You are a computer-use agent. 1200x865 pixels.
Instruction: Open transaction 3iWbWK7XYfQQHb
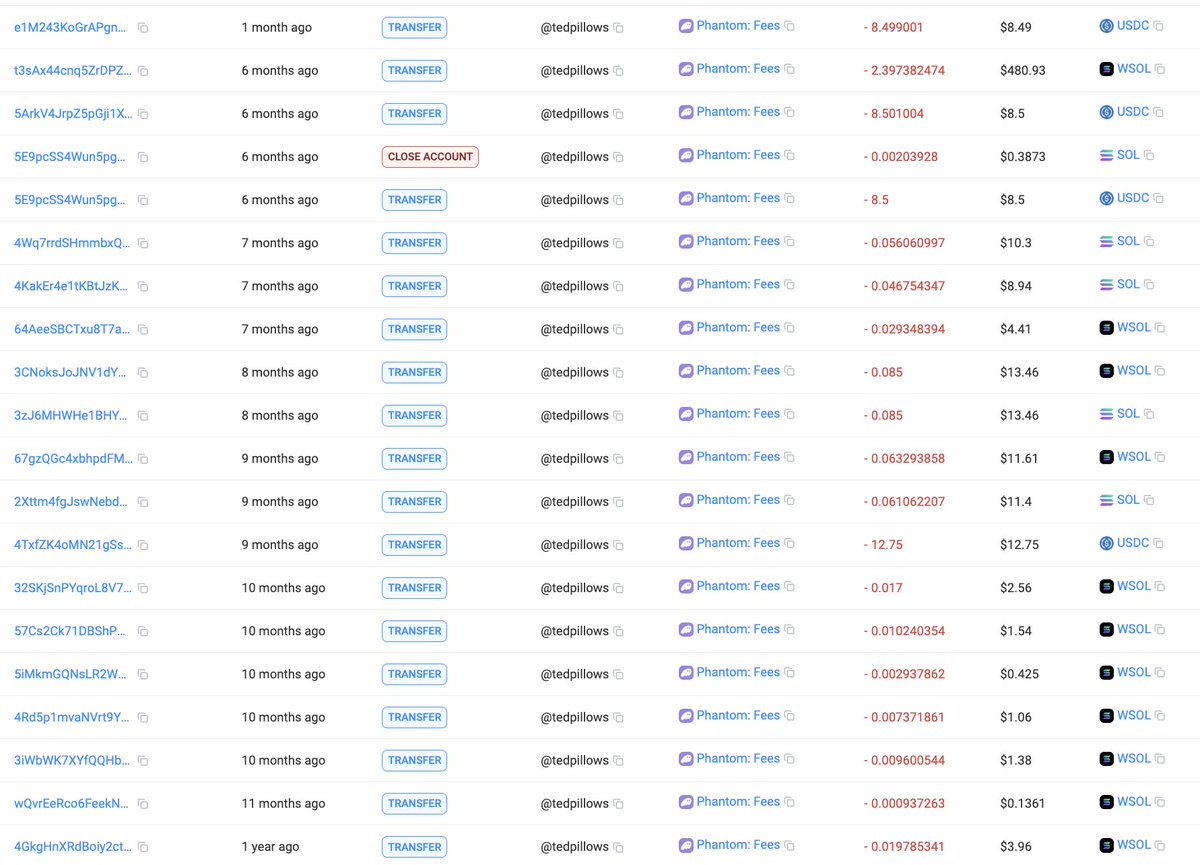pyautogui.click(x=72, y=760)
